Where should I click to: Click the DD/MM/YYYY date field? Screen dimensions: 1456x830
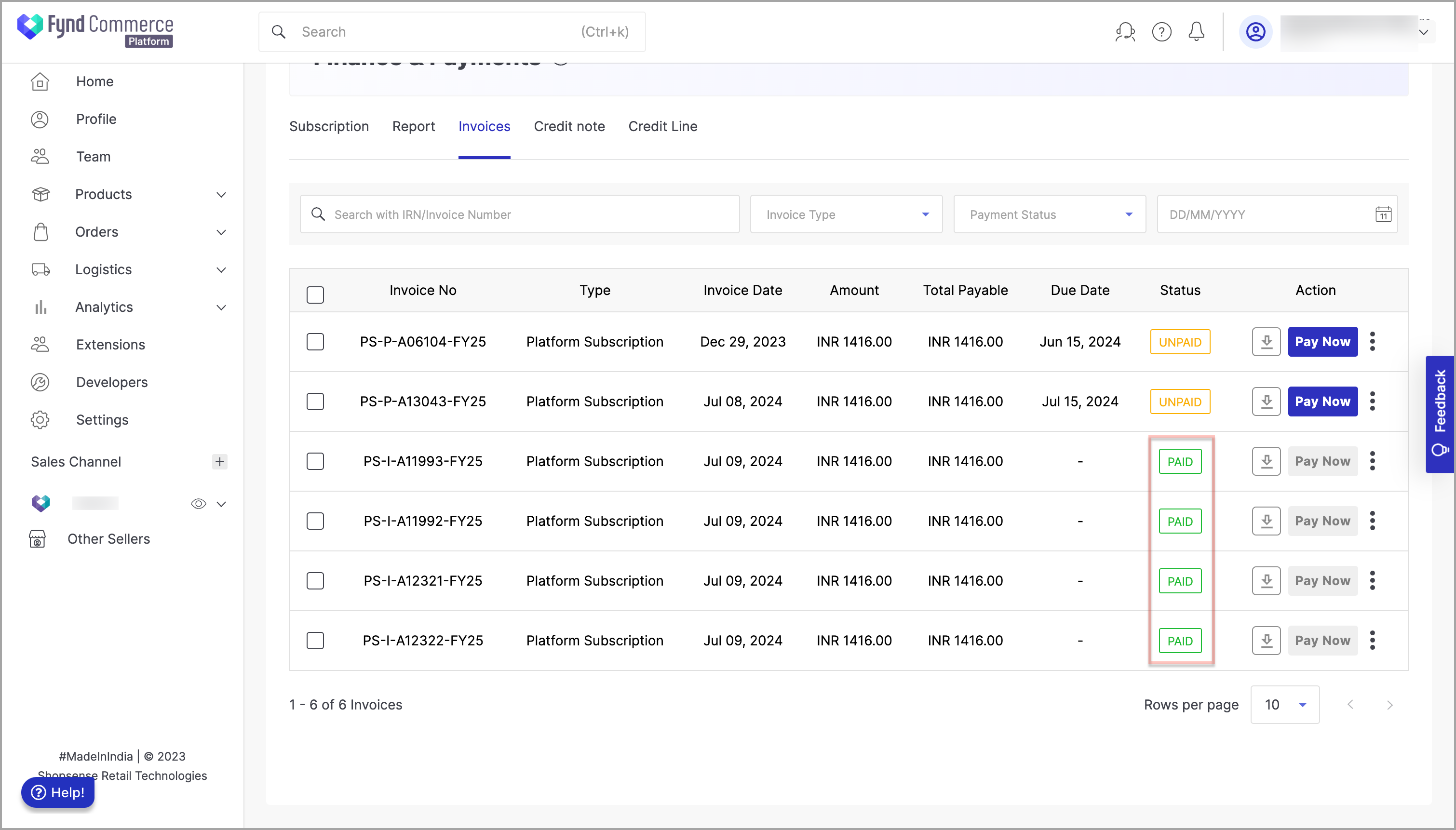pyautogui.click(x=1277, y=214)
